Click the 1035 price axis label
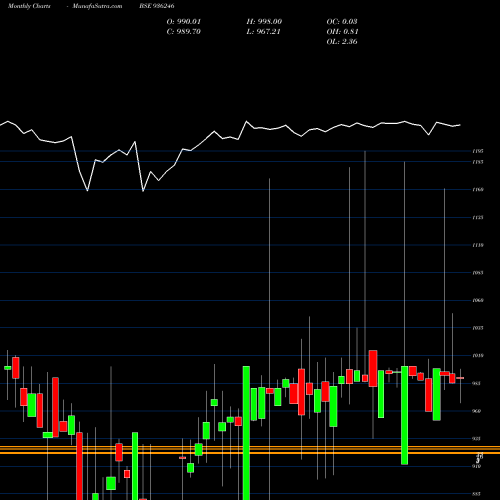500x500 pixels. click(478, 328)
